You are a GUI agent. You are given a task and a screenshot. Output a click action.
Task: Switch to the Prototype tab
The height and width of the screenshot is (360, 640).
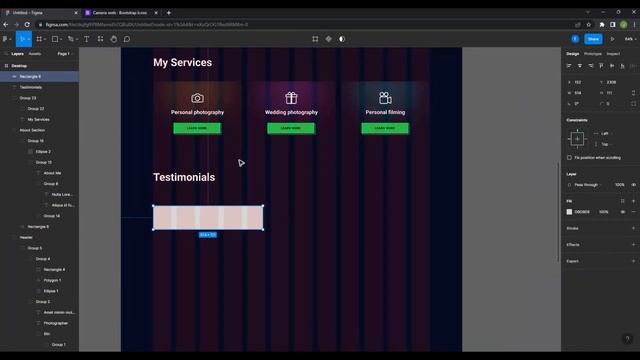(x=593, y=54)
